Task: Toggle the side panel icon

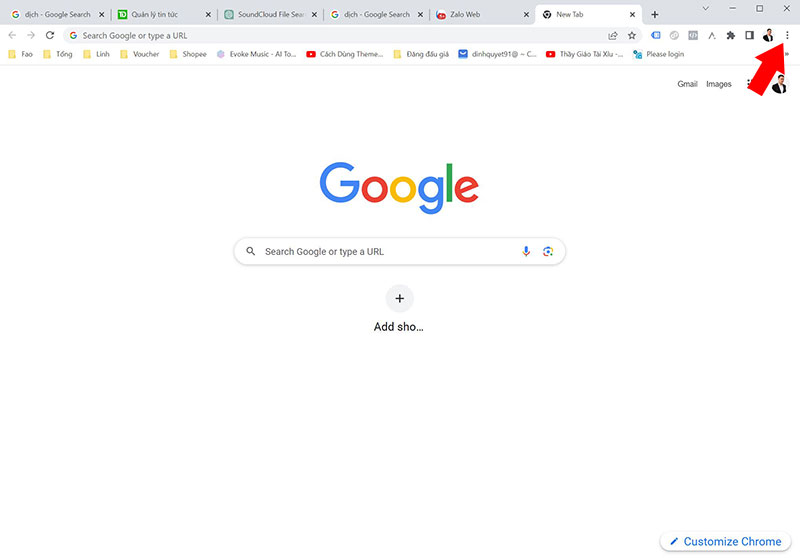Action: 749,35
